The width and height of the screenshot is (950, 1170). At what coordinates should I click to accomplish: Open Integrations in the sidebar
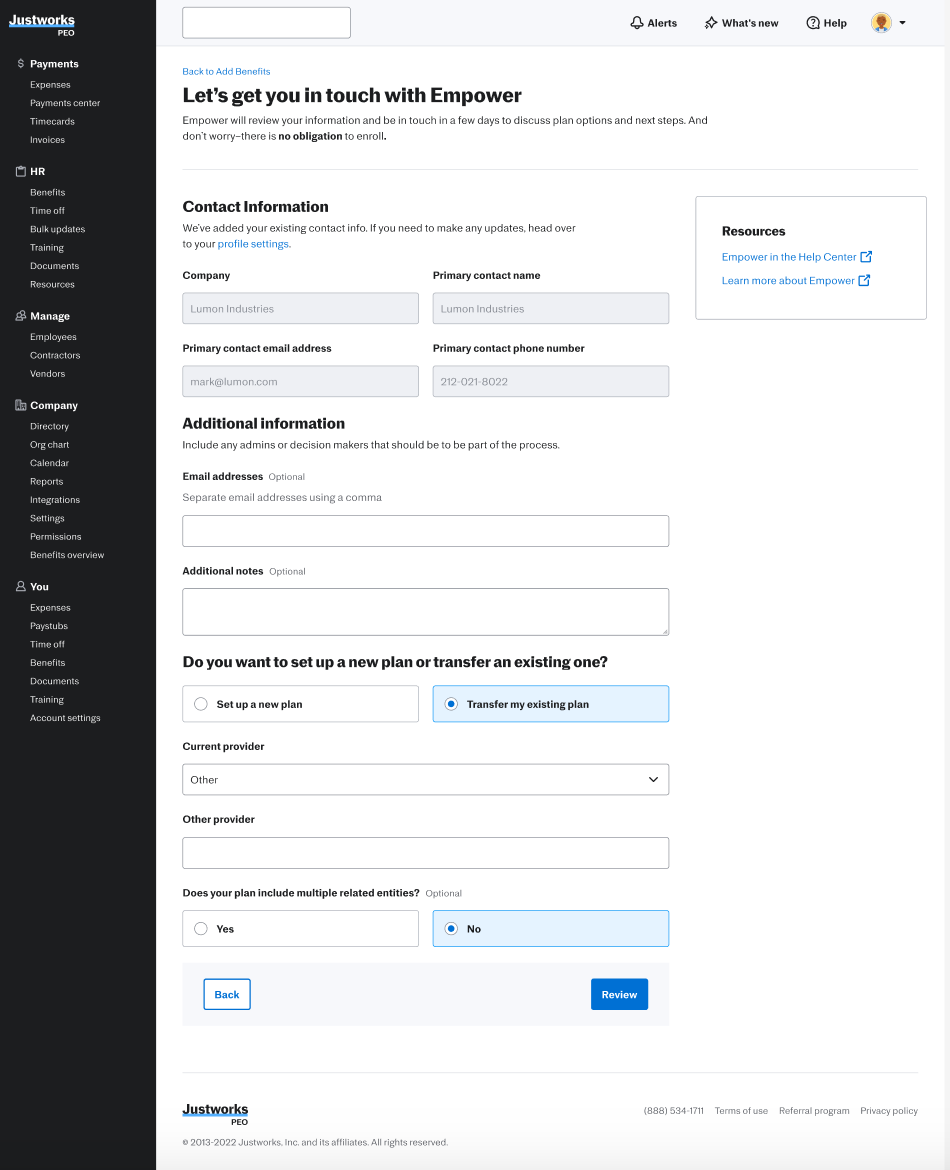coord(54,500)
